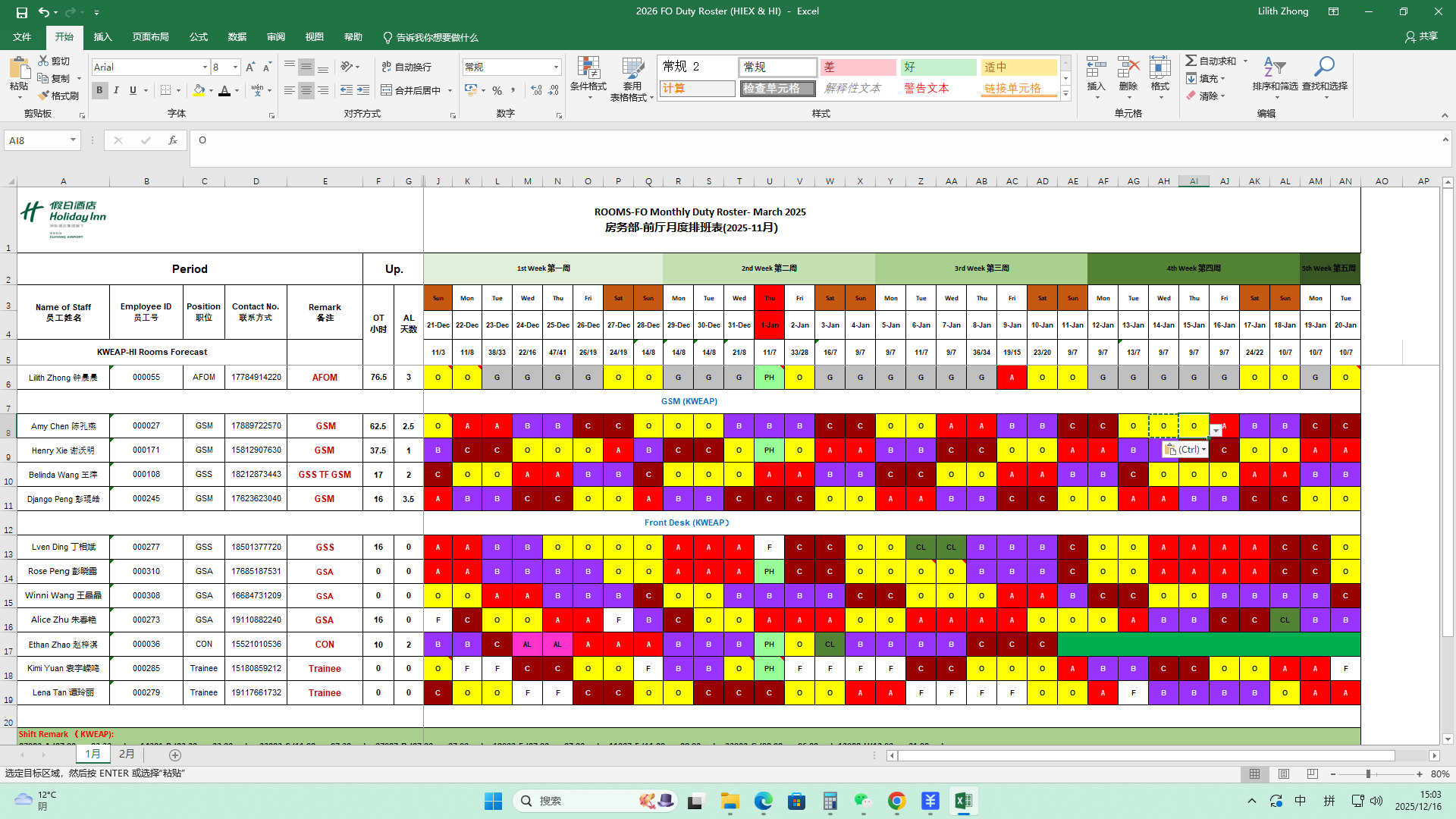Image resolution: width=1456 pixels, height=819 pixels.
Task: Toggle Wrap Text option
Action: (x=406, y=67)
